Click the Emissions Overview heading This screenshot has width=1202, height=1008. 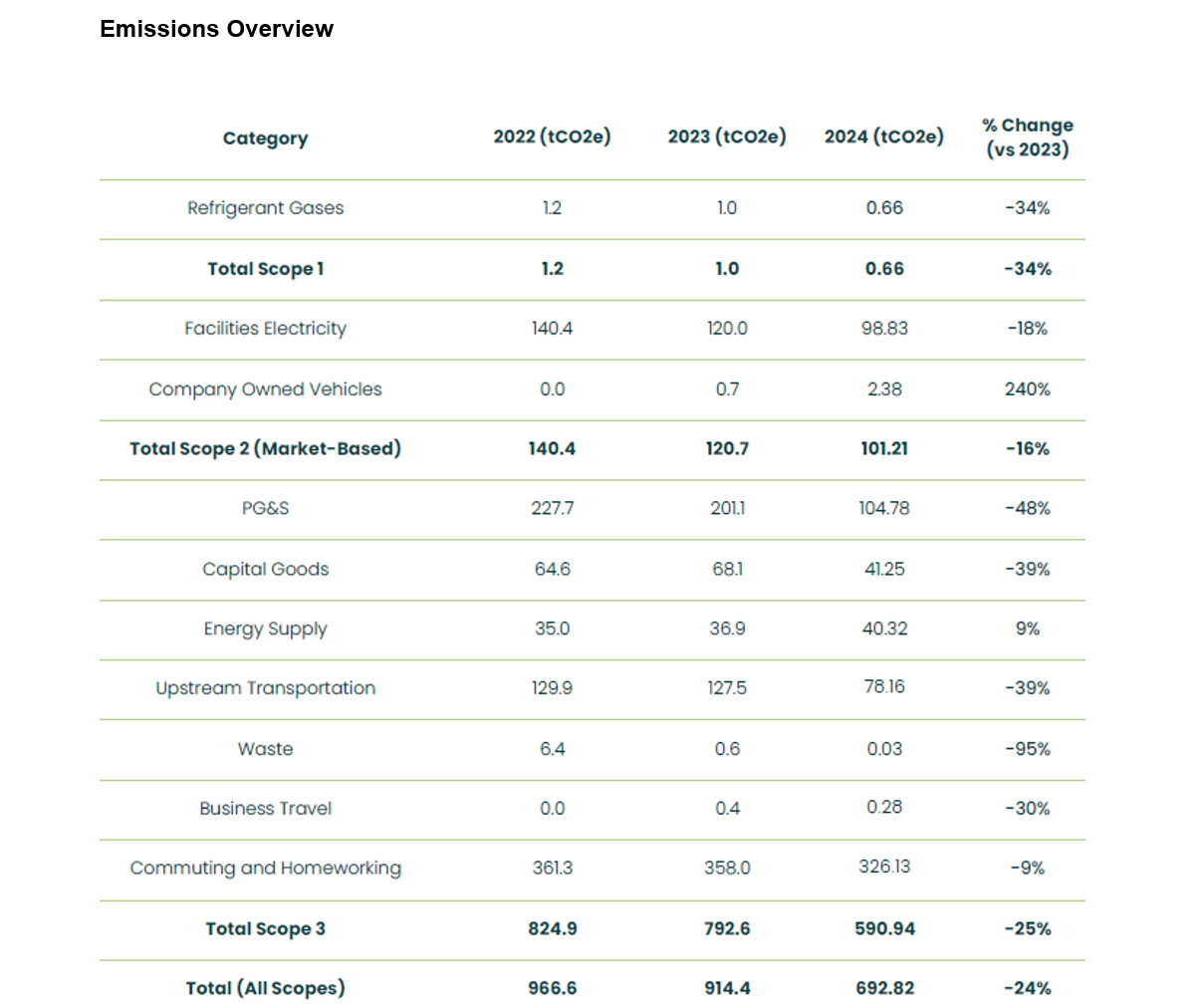216,29
